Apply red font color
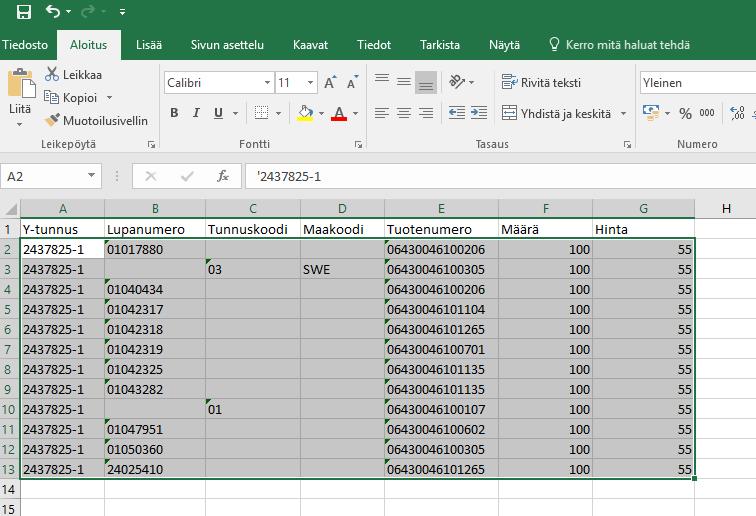 339,113
